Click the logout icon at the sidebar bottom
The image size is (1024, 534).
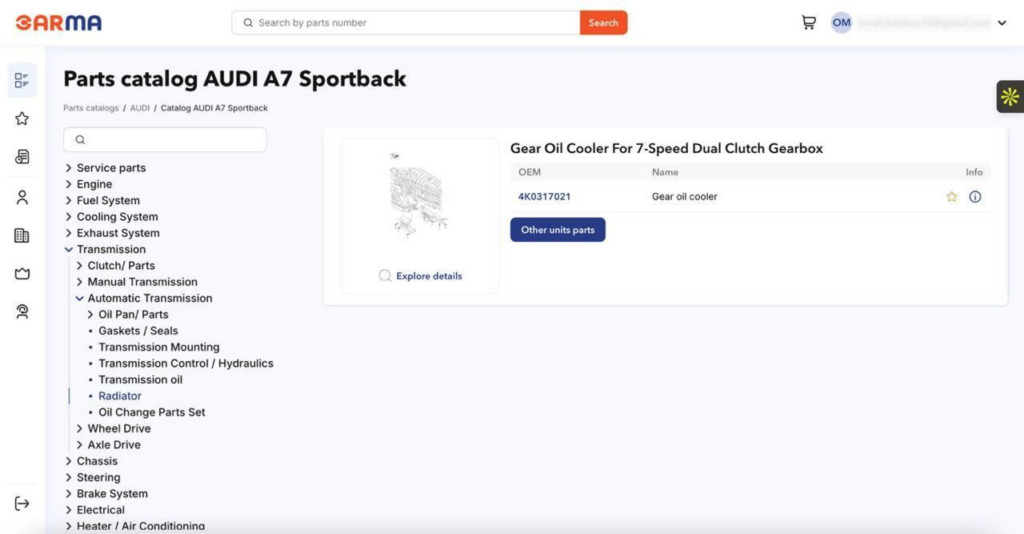click(x=22, y=503)
